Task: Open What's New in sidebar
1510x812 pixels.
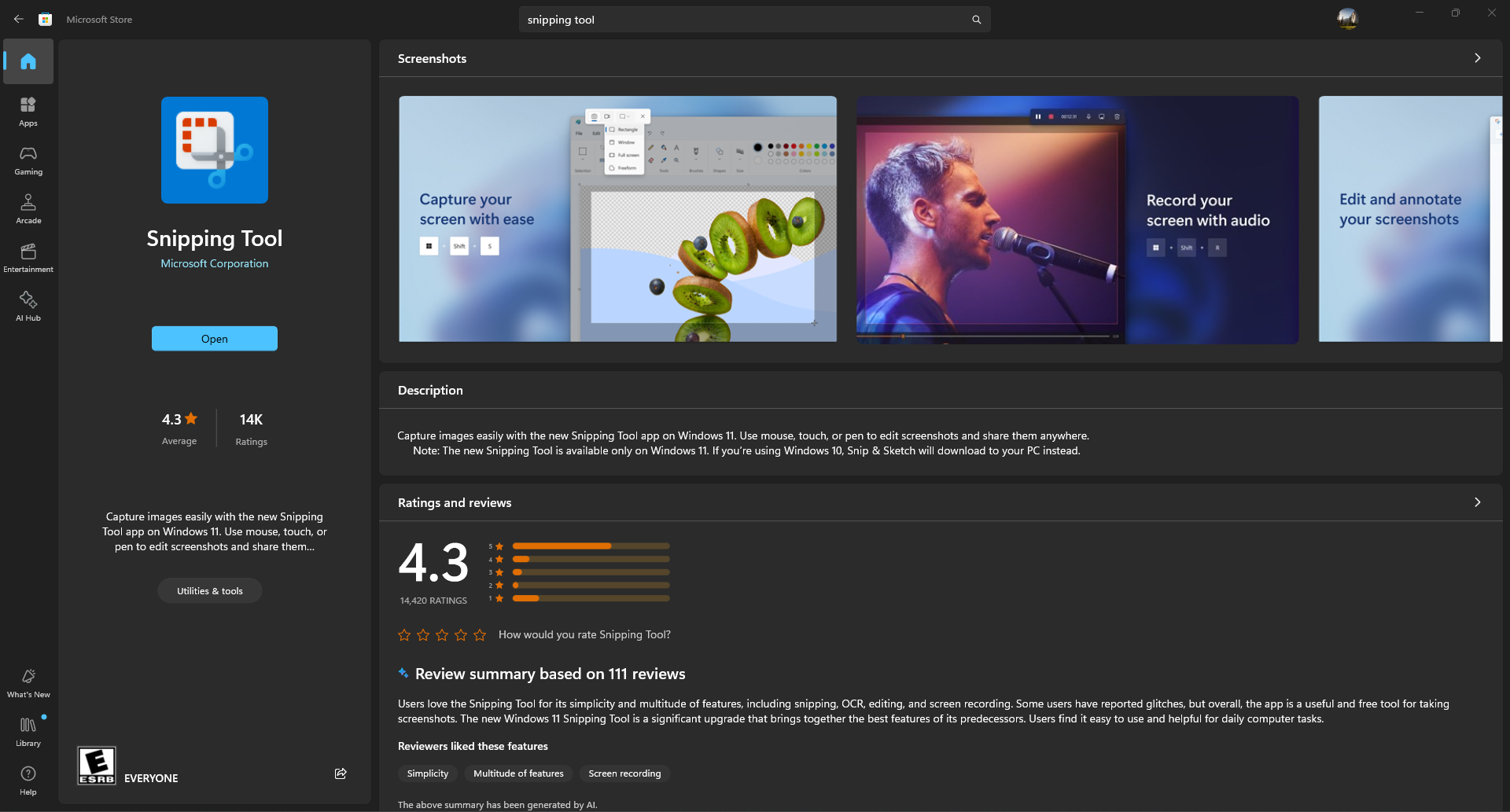Action: (28, 682)
